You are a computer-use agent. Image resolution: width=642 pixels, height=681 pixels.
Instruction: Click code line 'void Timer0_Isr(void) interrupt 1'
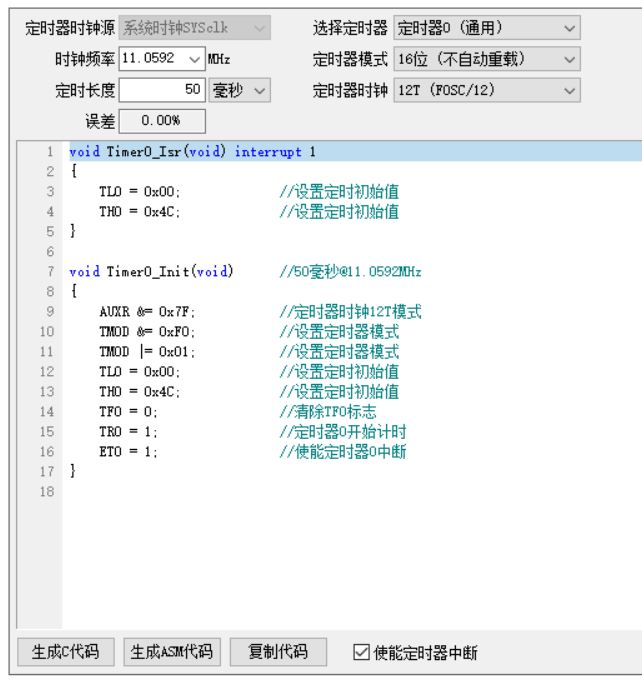click(x=192, y=152)
